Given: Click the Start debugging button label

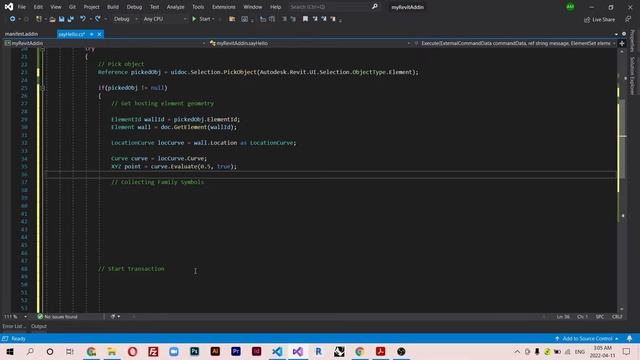Looking at the screenshot, I should pos(204,19).
